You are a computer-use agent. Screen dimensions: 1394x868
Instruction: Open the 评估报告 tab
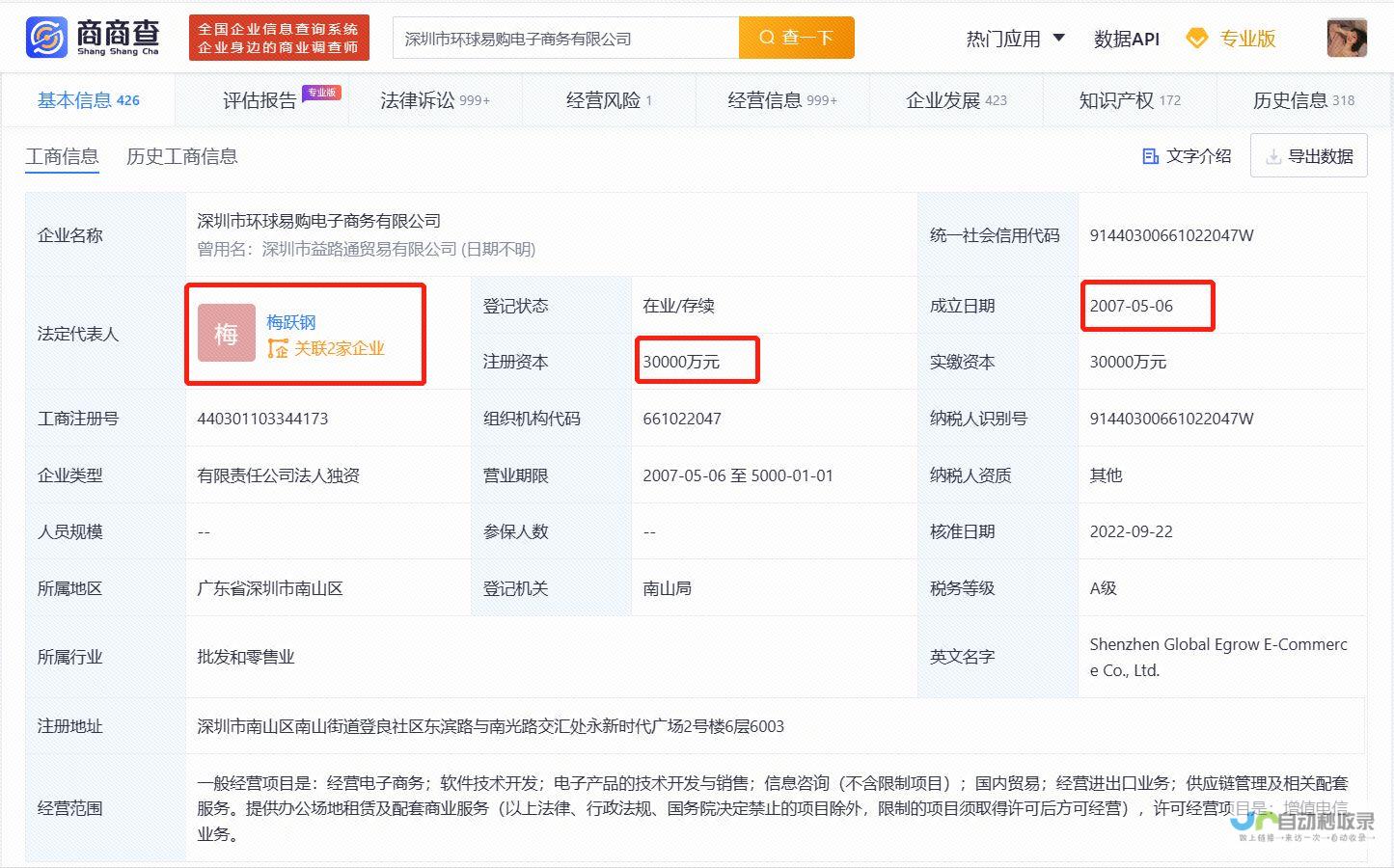[x=260, y=100]
